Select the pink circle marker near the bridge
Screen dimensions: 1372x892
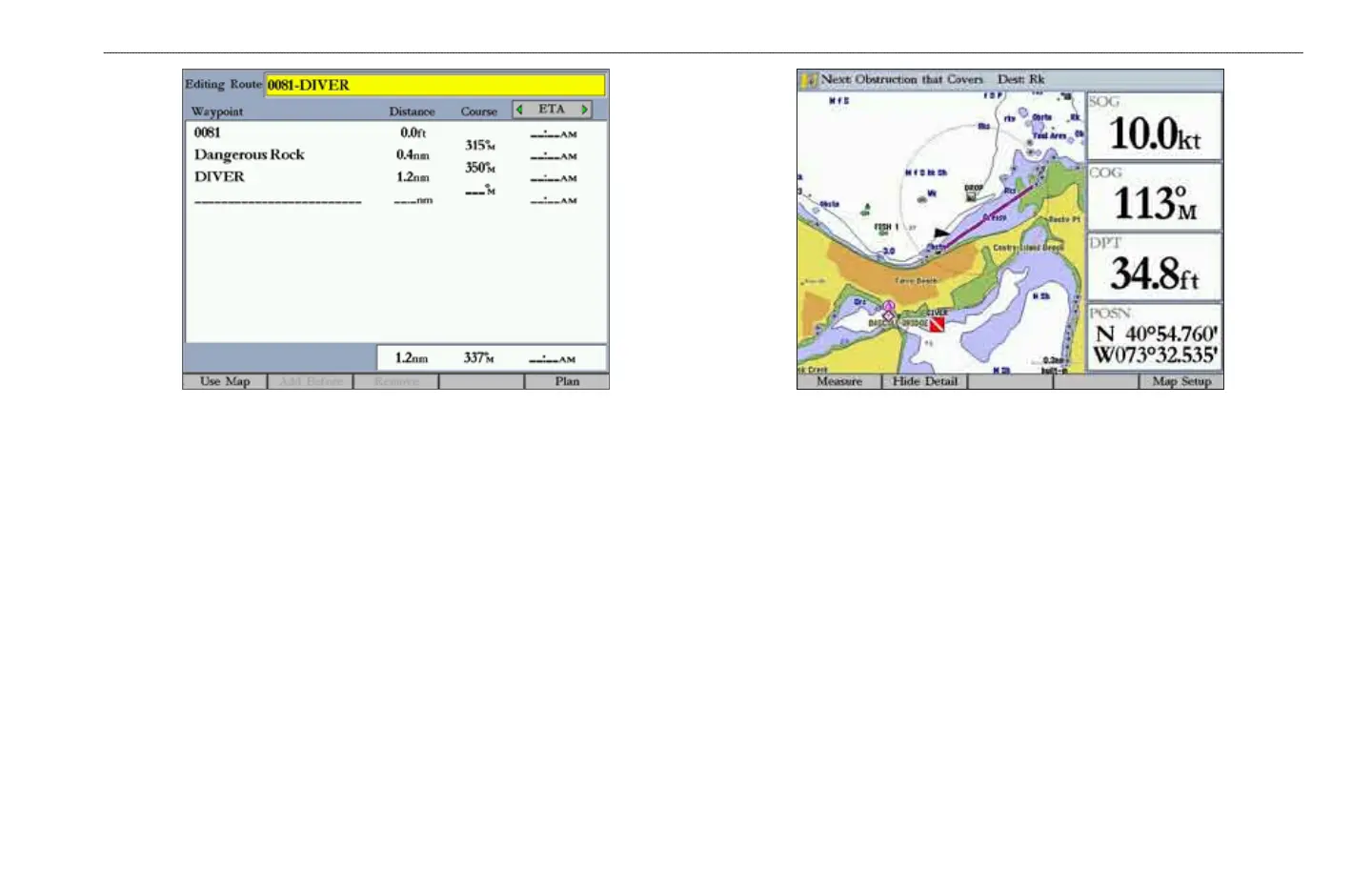[889, 307]
